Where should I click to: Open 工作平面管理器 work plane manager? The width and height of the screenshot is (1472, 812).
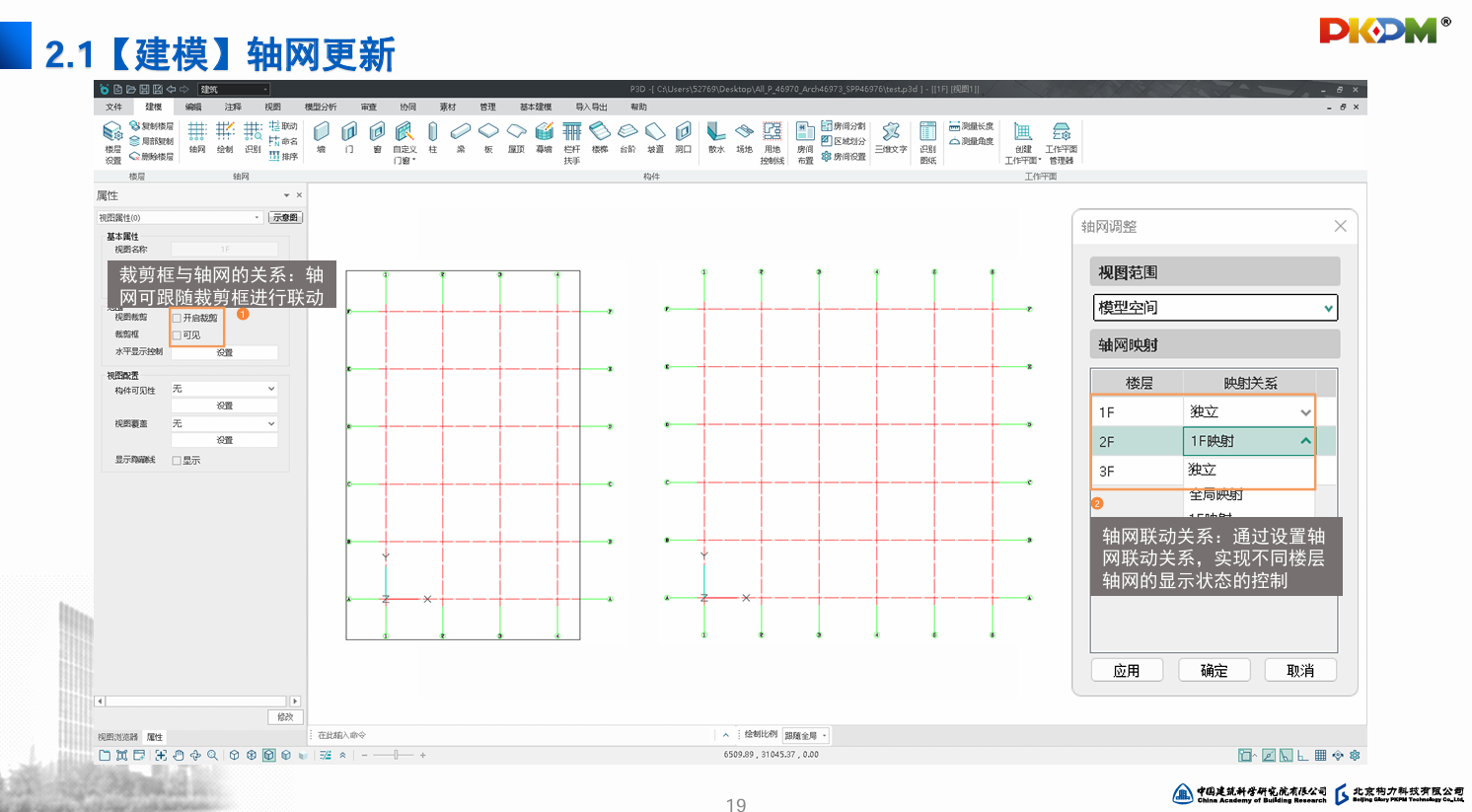pos(1061,141)
